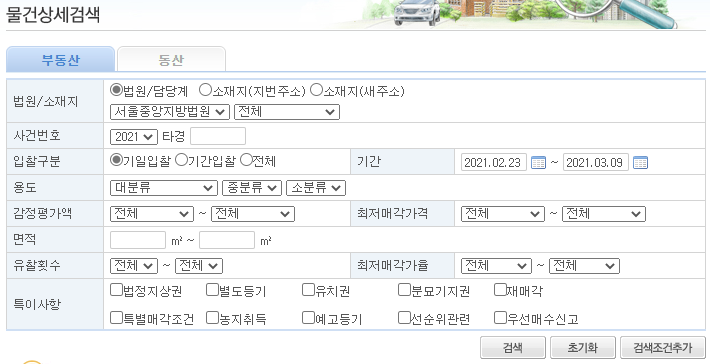Open the 유찰횟수 minimum dropdown
The image size is (710, 364).
(134, 266)
